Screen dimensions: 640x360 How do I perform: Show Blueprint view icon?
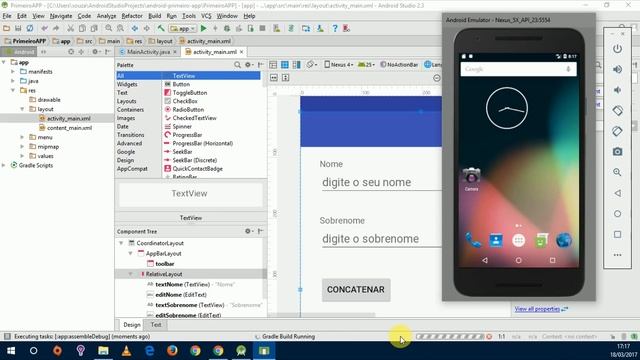285,65
